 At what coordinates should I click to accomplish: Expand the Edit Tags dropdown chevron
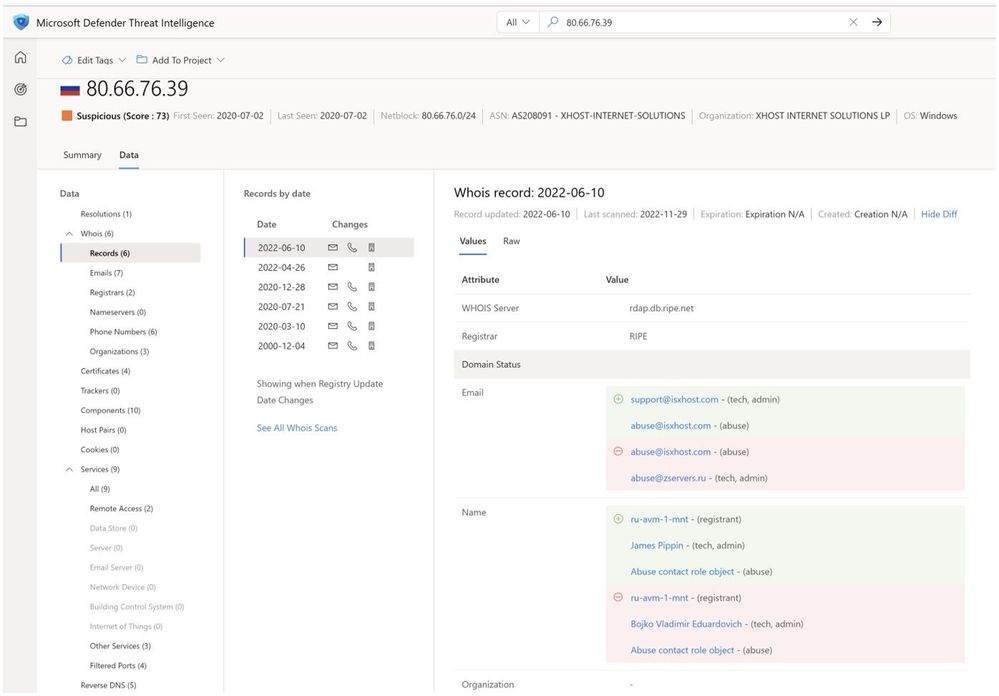pyautogui.click(x=122, y=60)
